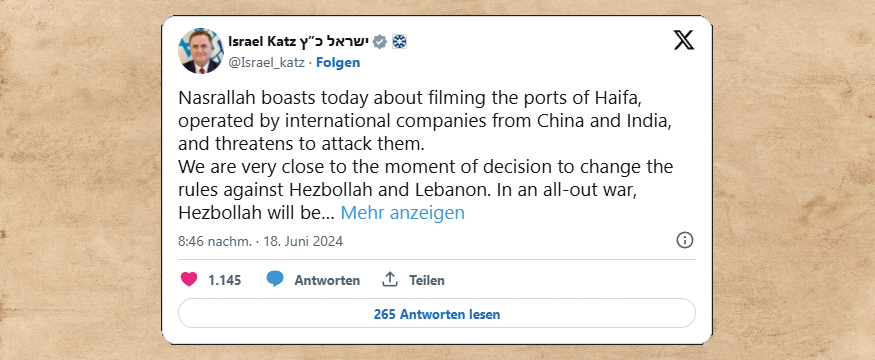Click the verified checkmark badge
Screen dimensions: 875x360
click(379, 42)
